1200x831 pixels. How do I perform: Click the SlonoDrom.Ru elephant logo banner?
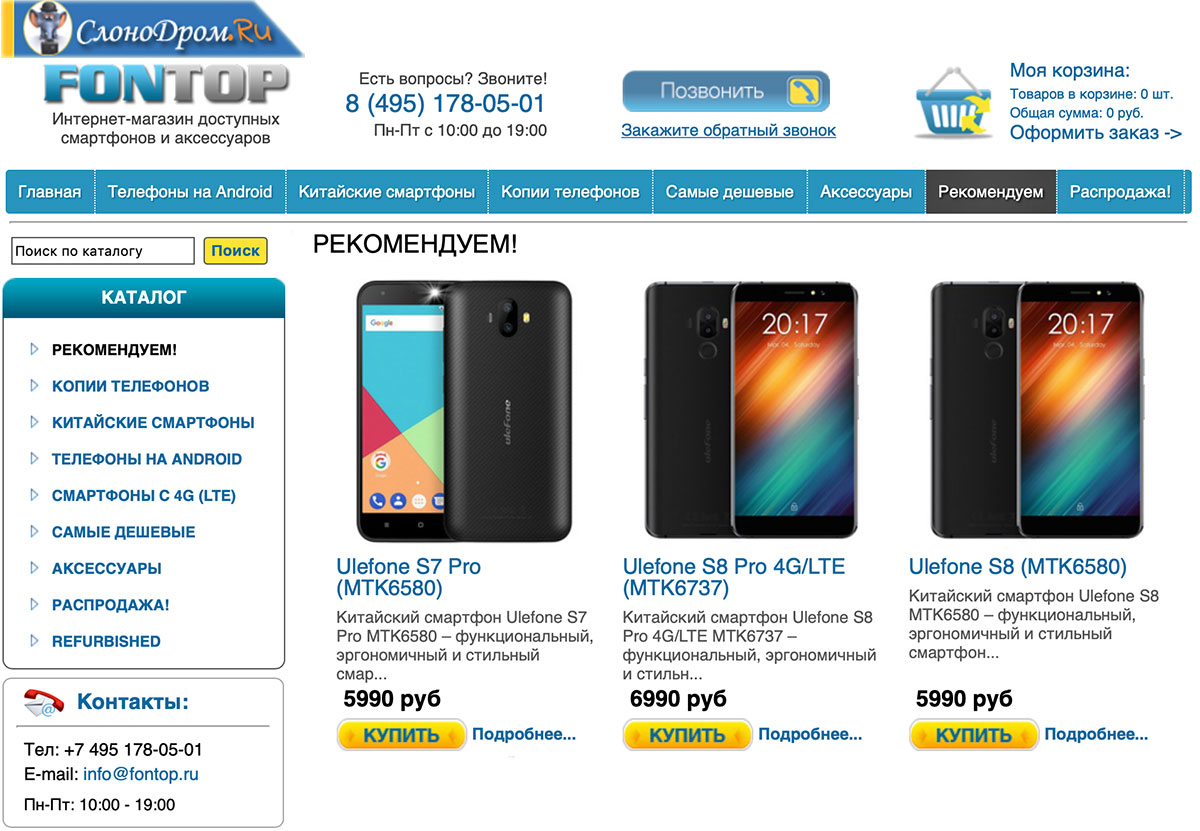(x=152, y=29)
